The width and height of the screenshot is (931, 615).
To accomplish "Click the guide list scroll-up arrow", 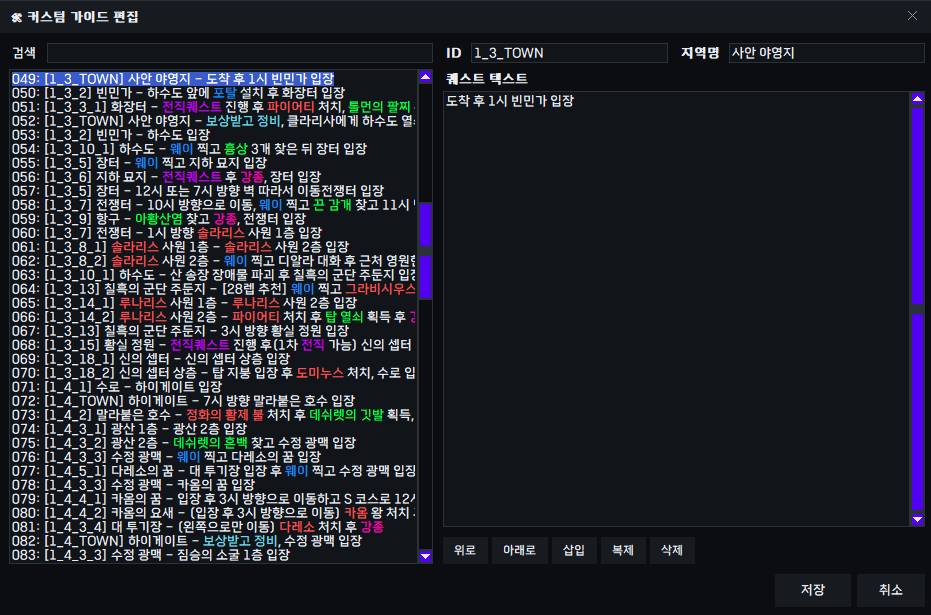I will 425,77.
